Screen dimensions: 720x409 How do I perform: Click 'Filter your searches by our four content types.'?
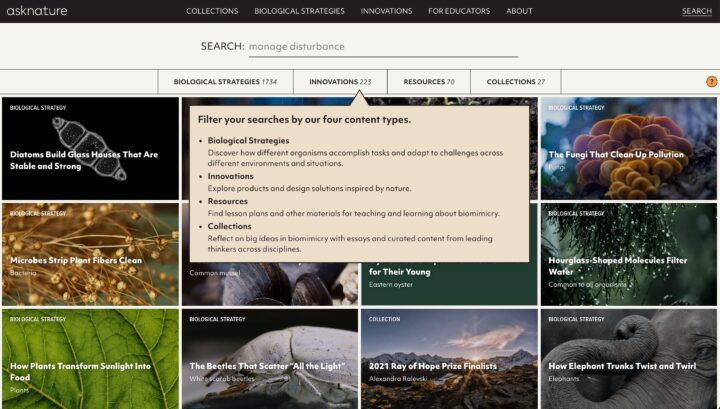point(304,119)
